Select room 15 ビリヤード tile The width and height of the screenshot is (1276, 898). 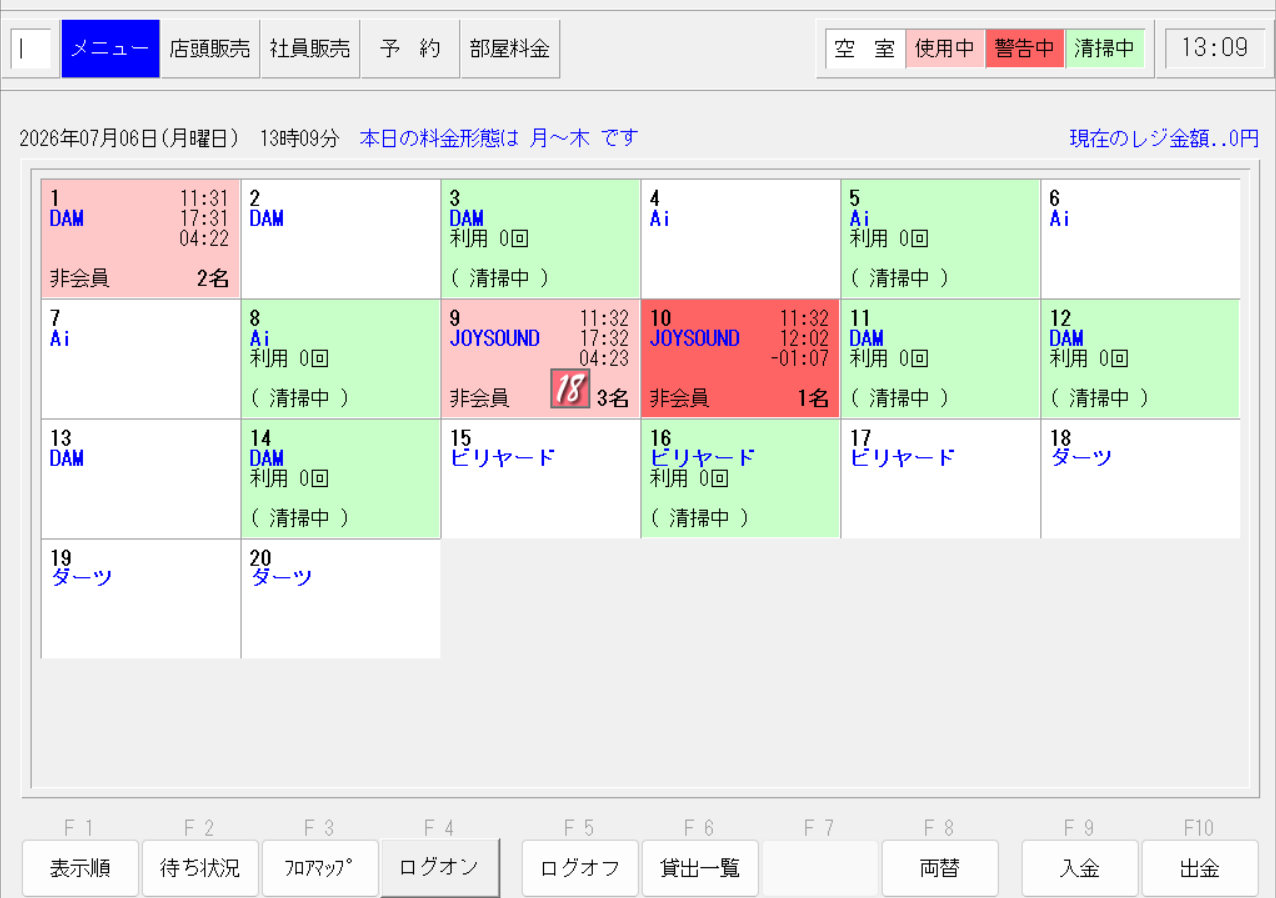click(541, 479)
